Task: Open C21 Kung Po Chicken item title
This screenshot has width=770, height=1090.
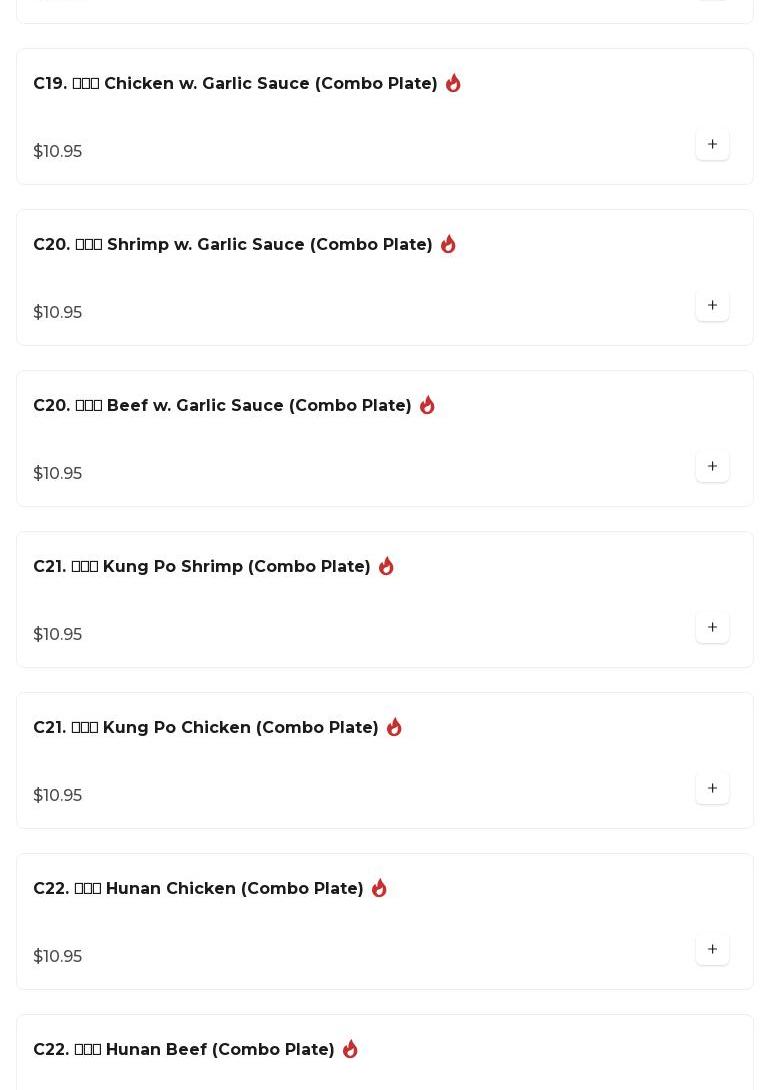Action: pos(206,727)
